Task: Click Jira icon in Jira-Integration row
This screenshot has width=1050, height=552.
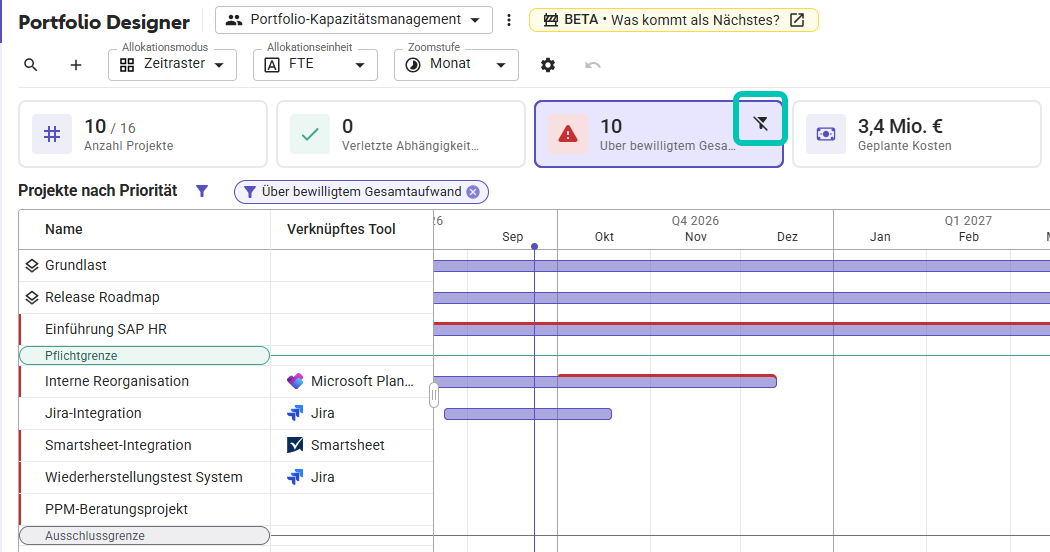Action: 295,413
